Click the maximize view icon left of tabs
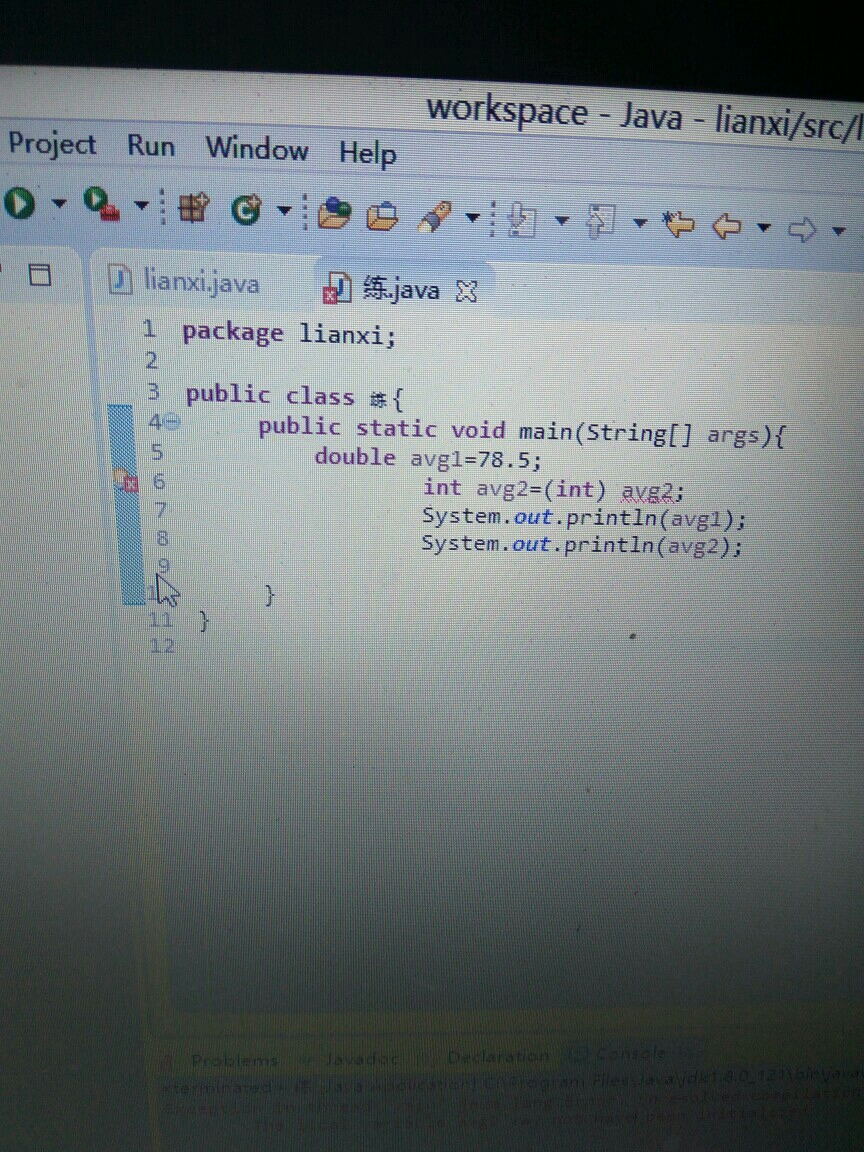This screenshot has width=864, height=1152. point(40,275)
